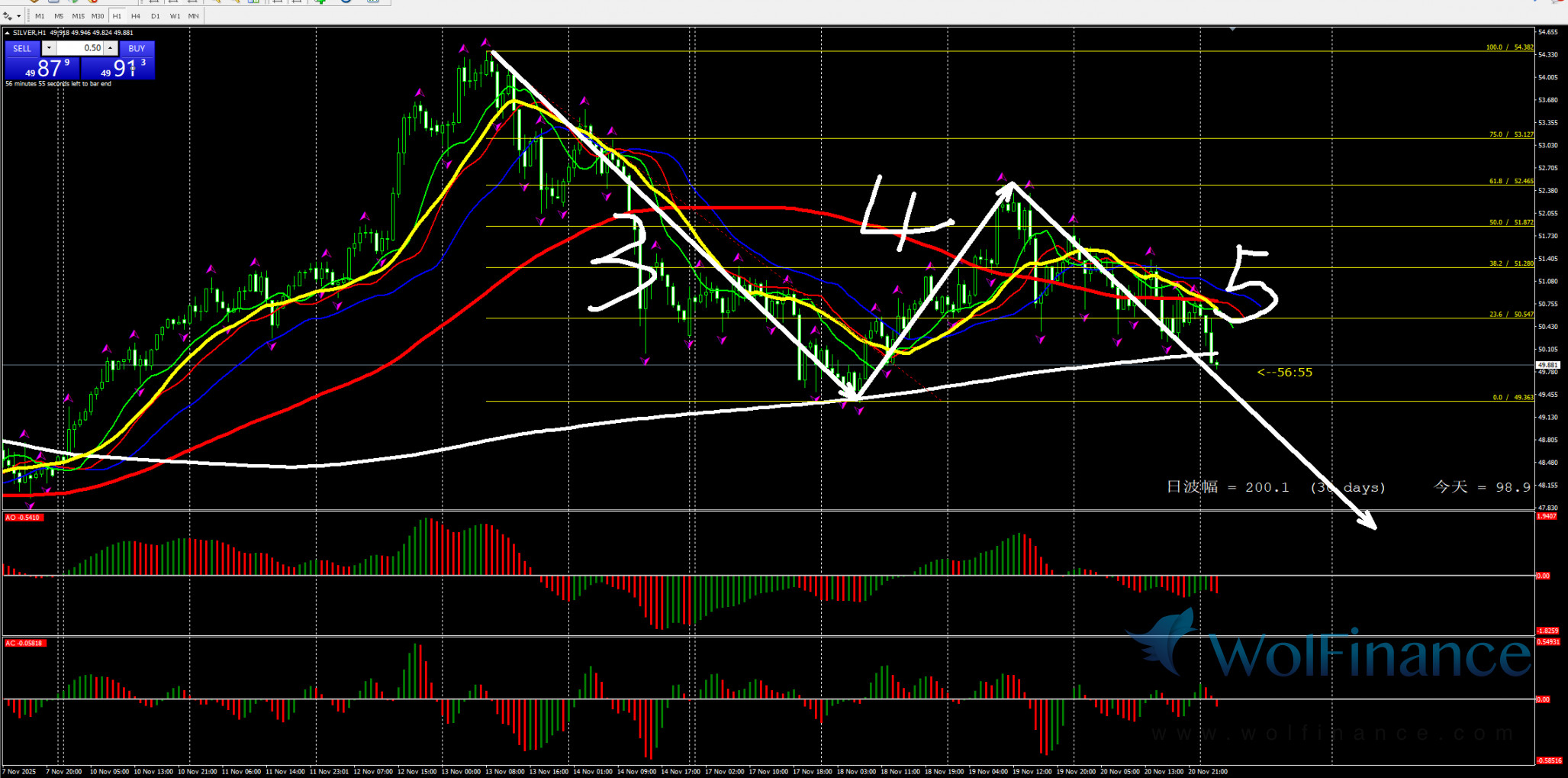
Task: Switch chart to M5 timeframe
Action: (59, 16)
